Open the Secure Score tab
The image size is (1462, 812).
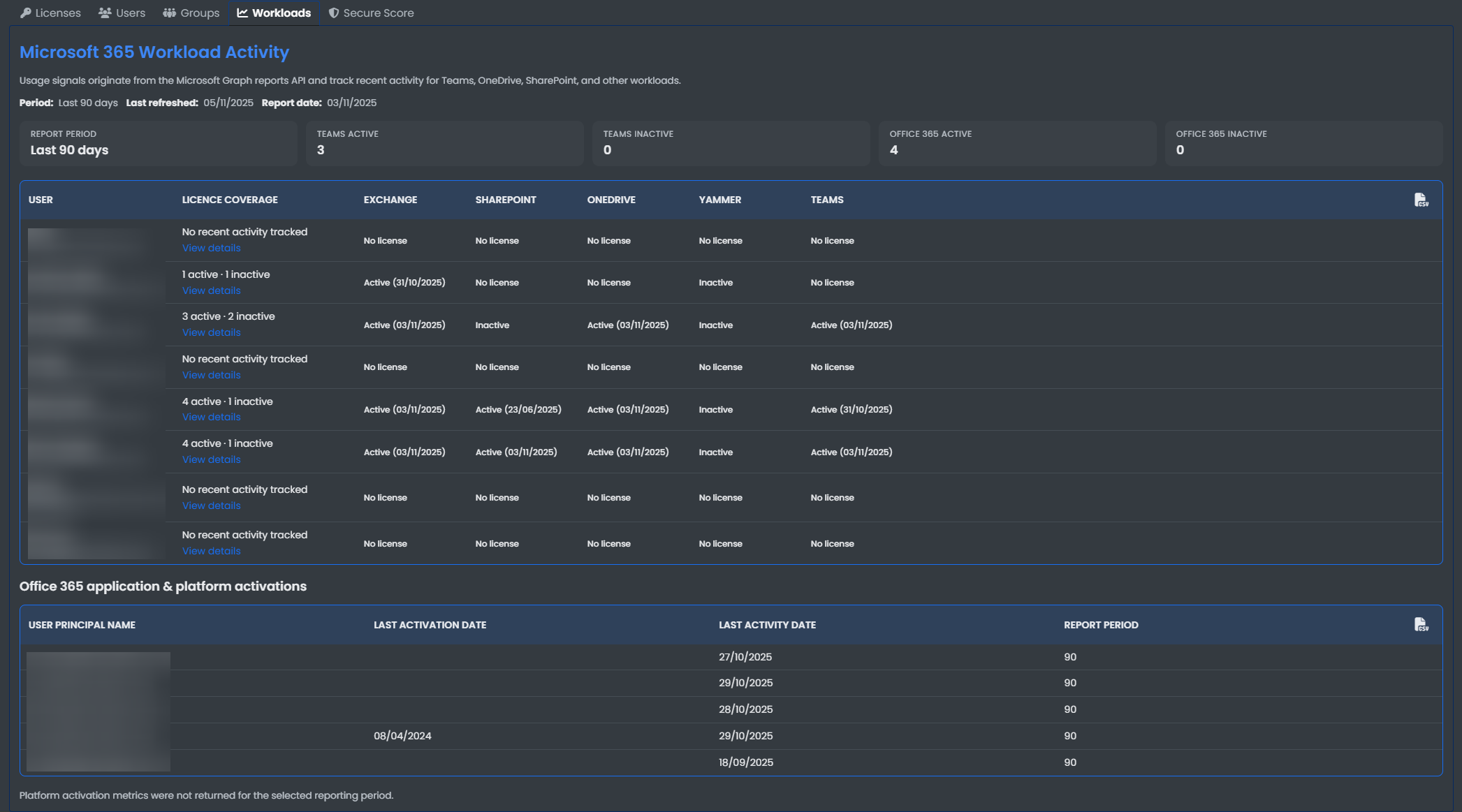pyautogui.click(x=371, y=13)
